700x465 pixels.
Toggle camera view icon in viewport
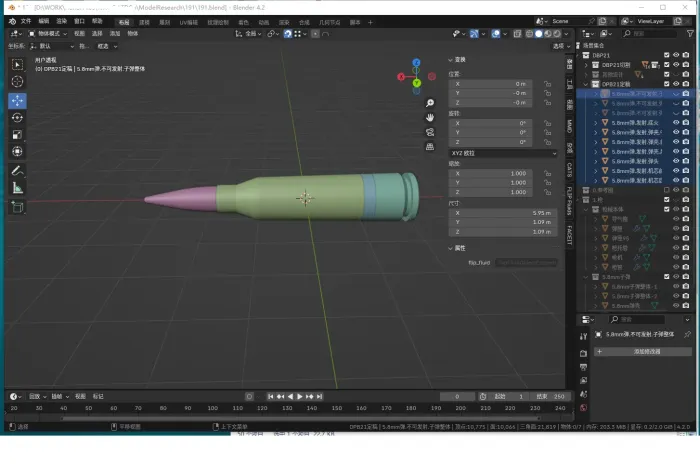tap(430, 131)
